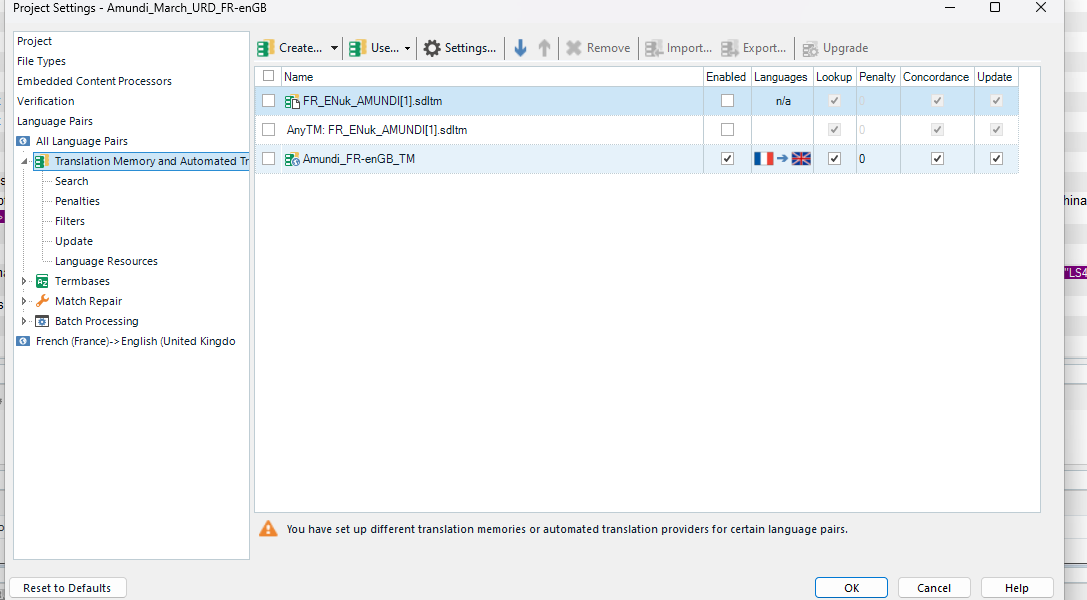Image resolution: width=1087 pixels, height=600 pixels.
Task: Toggle Update checkbox for Amundi_FR-enGB_TM
Action: (996, 159)
